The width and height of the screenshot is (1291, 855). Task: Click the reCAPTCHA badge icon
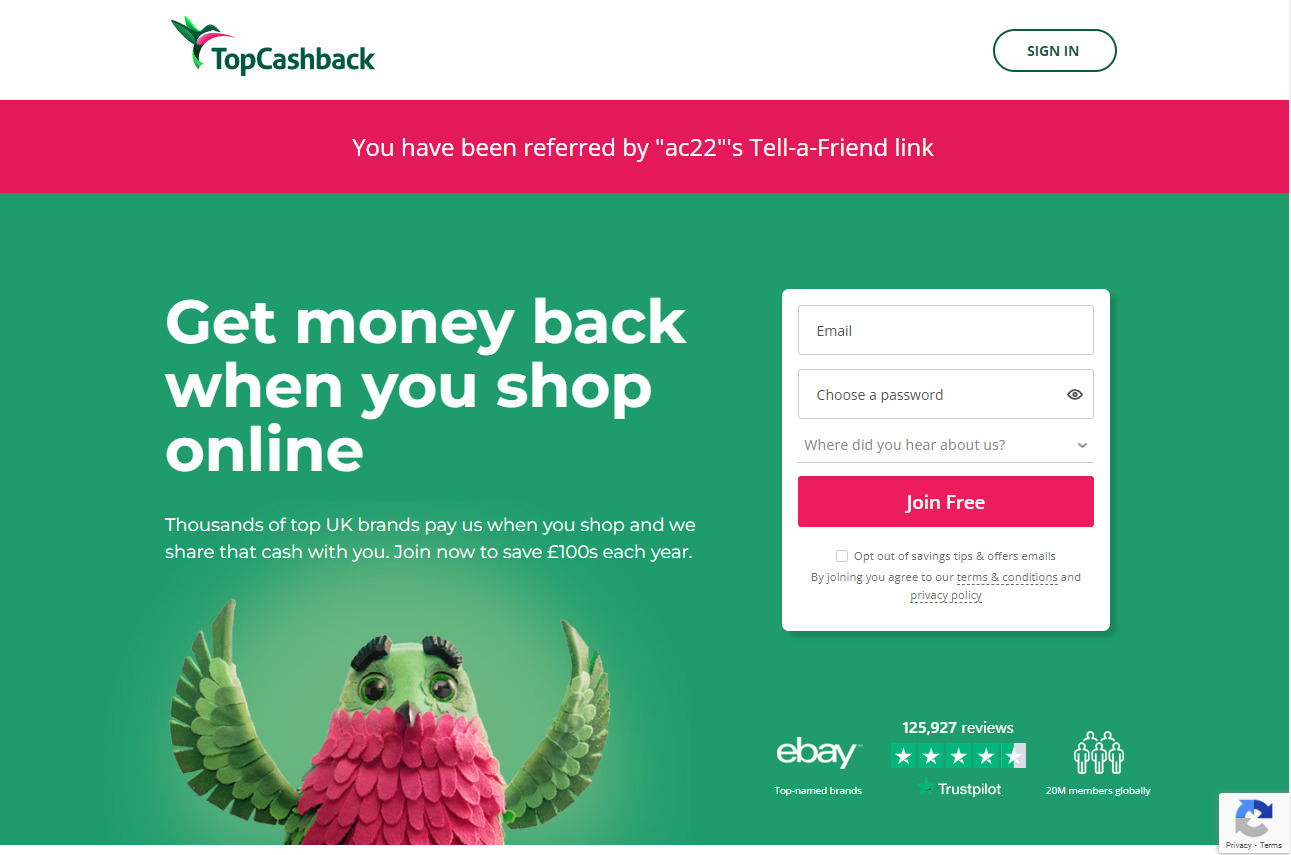(1254, 818)
